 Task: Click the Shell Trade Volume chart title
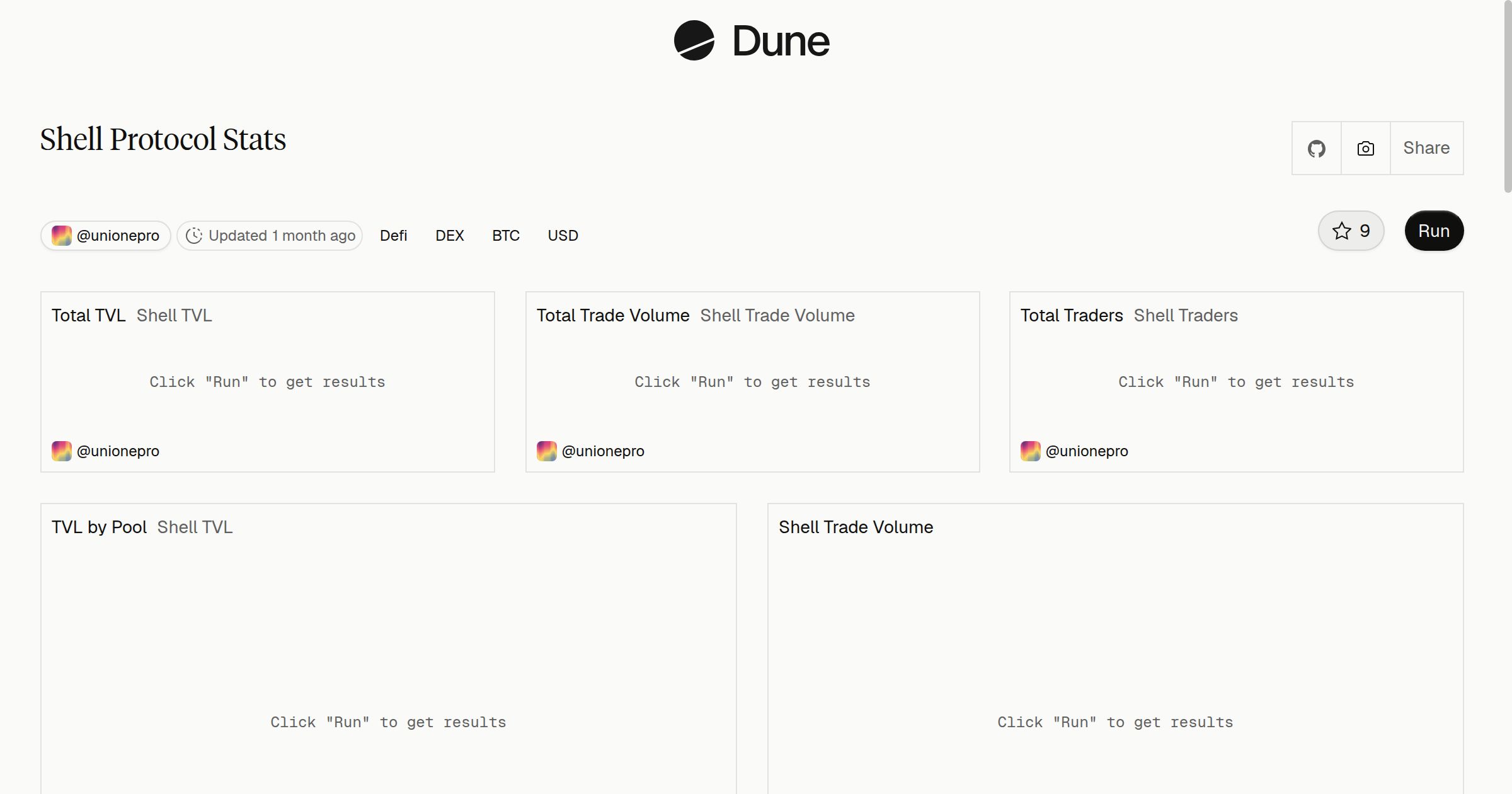click(x=856, y=527)
